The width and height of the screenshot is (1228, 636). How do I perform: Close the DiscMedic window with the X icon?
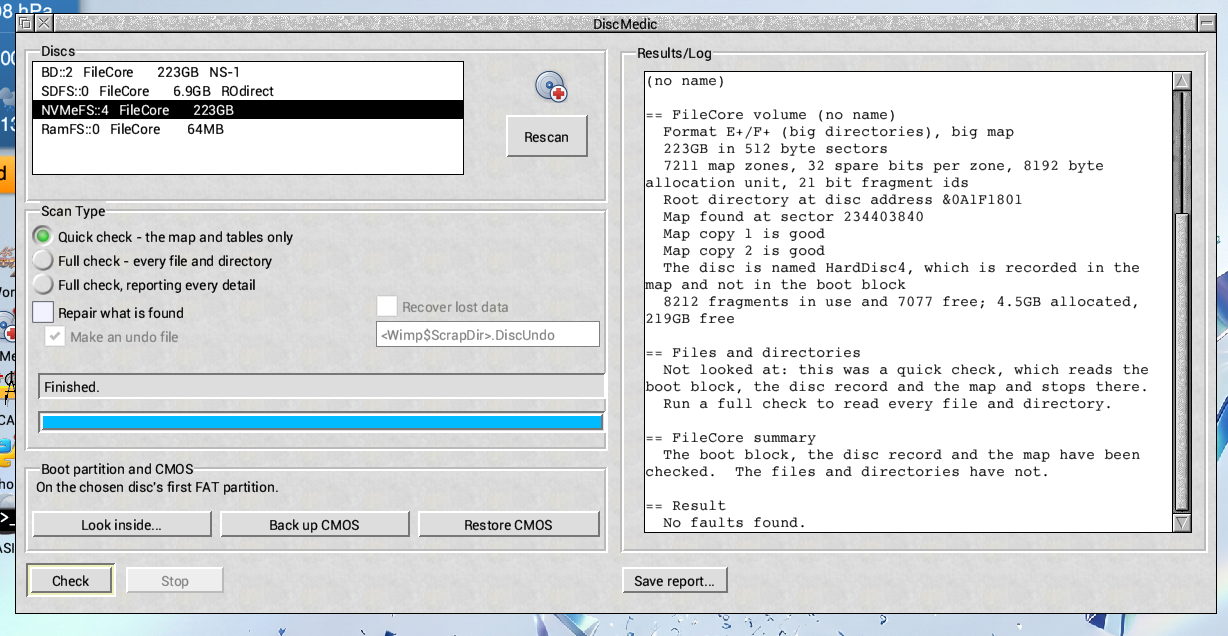coord(43,24)
